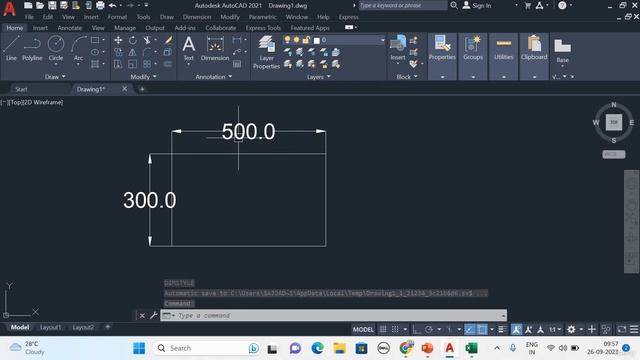This screenshot has height=360, width=640.
Task: Choose the Rectangle draw tool
Action: [95, 40]
